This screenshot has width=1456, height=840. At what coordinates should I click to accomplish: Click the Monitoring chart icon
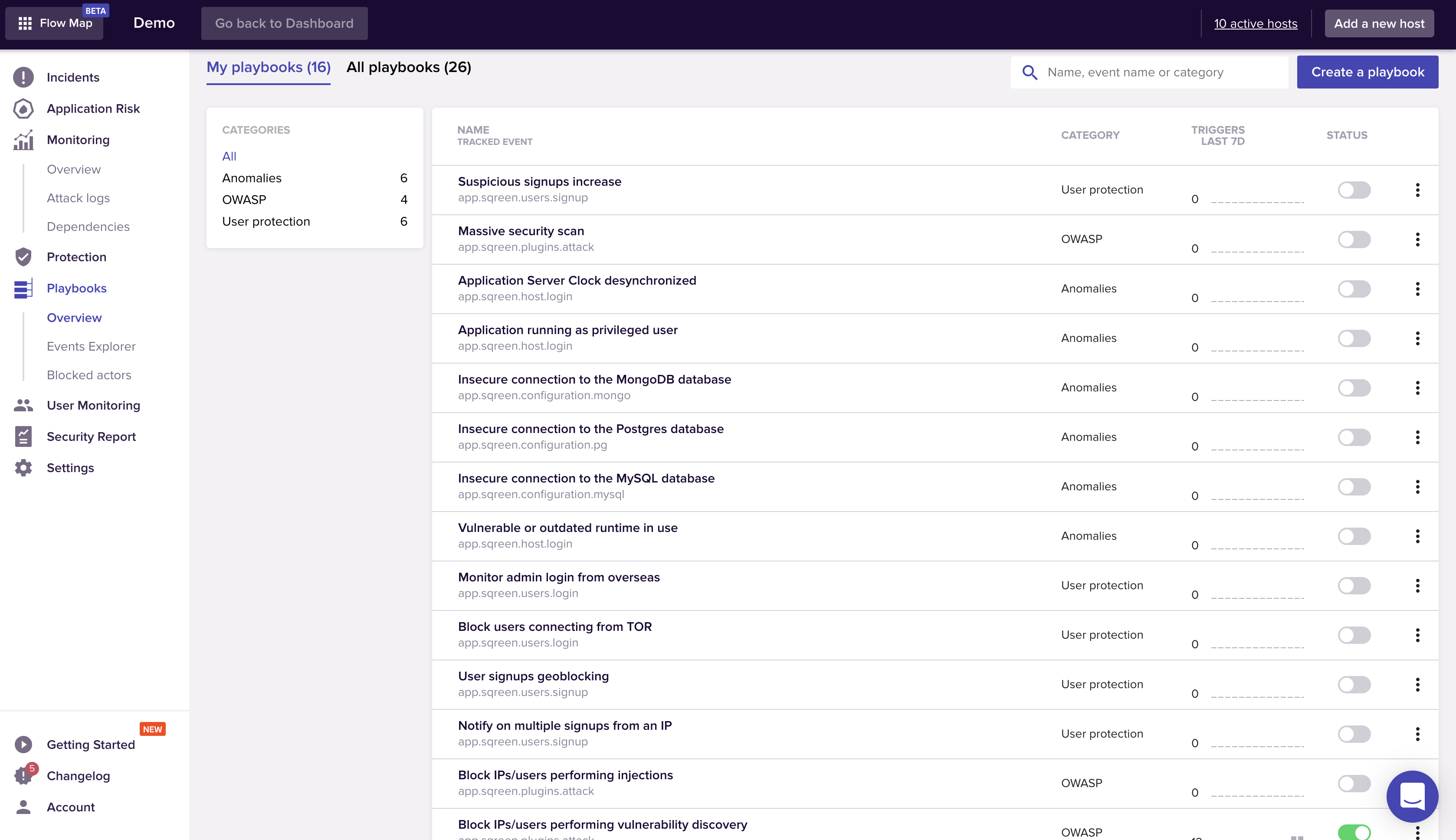click(x=23, y=140)
